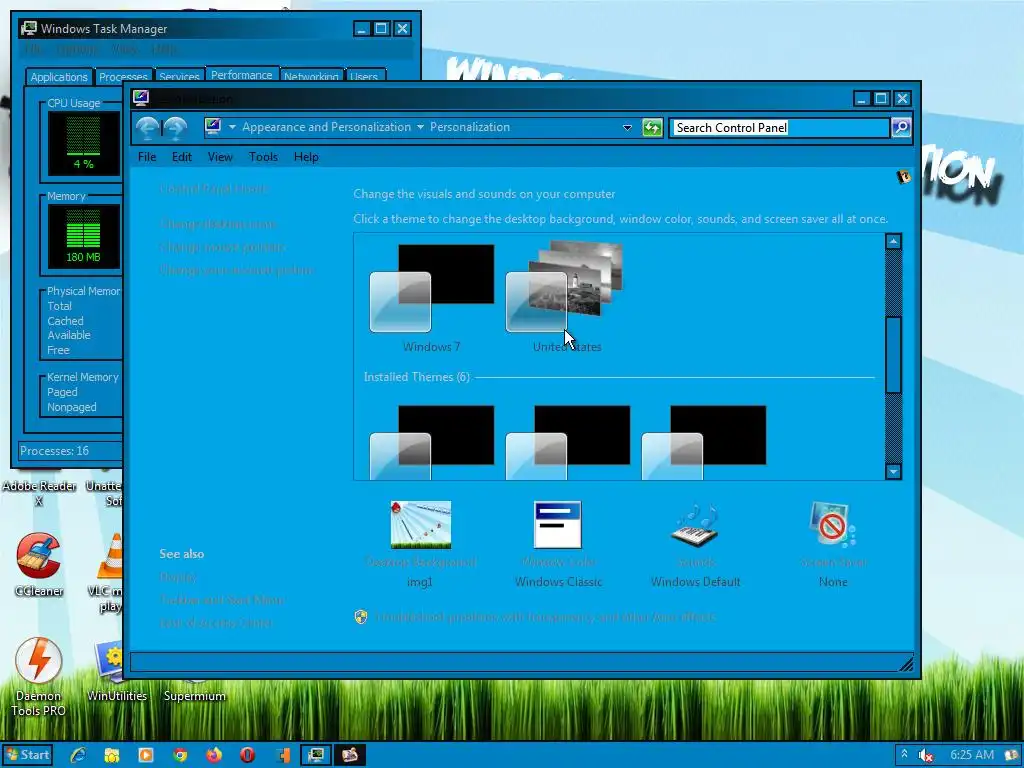The width and height of the screenshot is (1024, 768).
Task: Click the Show desktop tray icon
Action: point(1012,755)
